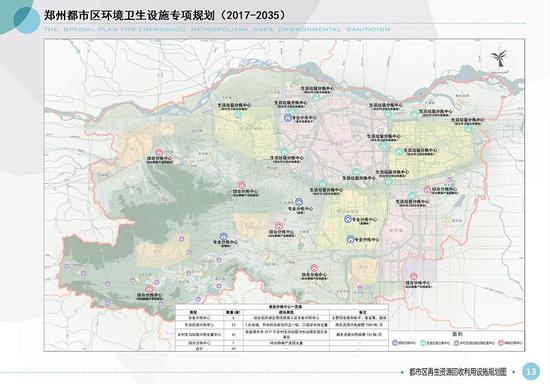Select the westernmost blue 专业分拣中心 marker
This screenshot has width=550, height=384.
click(x=223, y=236)
